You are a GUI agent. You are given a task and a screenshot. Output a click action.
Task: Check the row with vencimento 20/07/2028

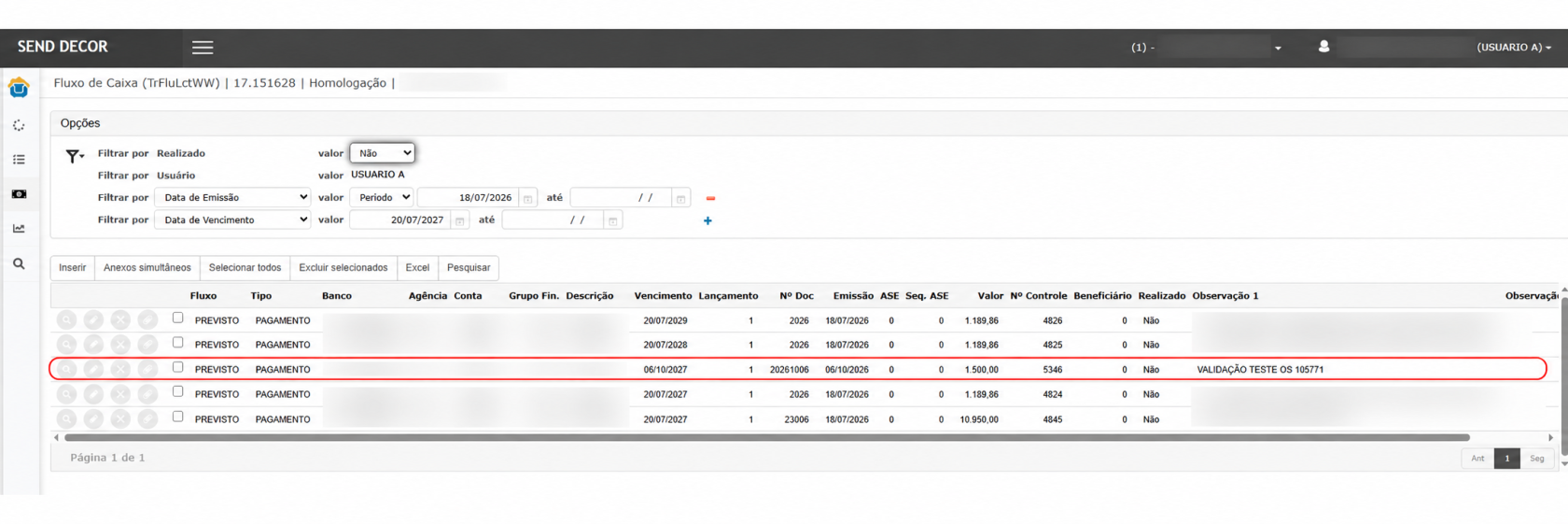(177, 343)
